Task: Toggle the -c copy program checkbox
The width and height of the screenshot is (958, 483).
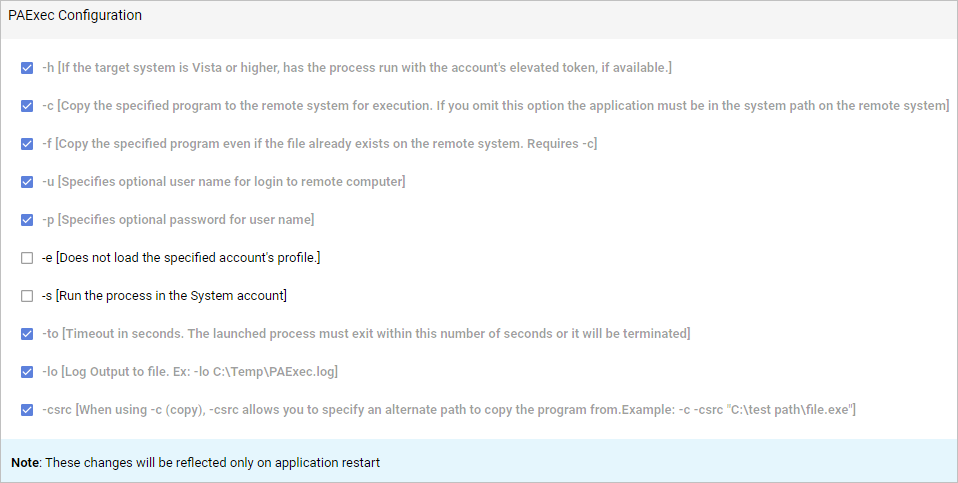Action: tap(27, 106)
